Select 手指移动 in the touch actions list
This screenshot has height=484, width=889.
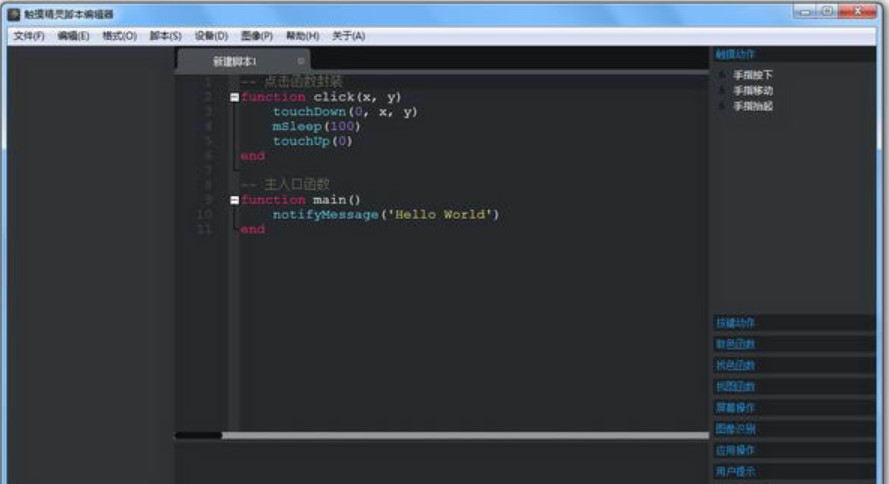(x=752, y=91)
